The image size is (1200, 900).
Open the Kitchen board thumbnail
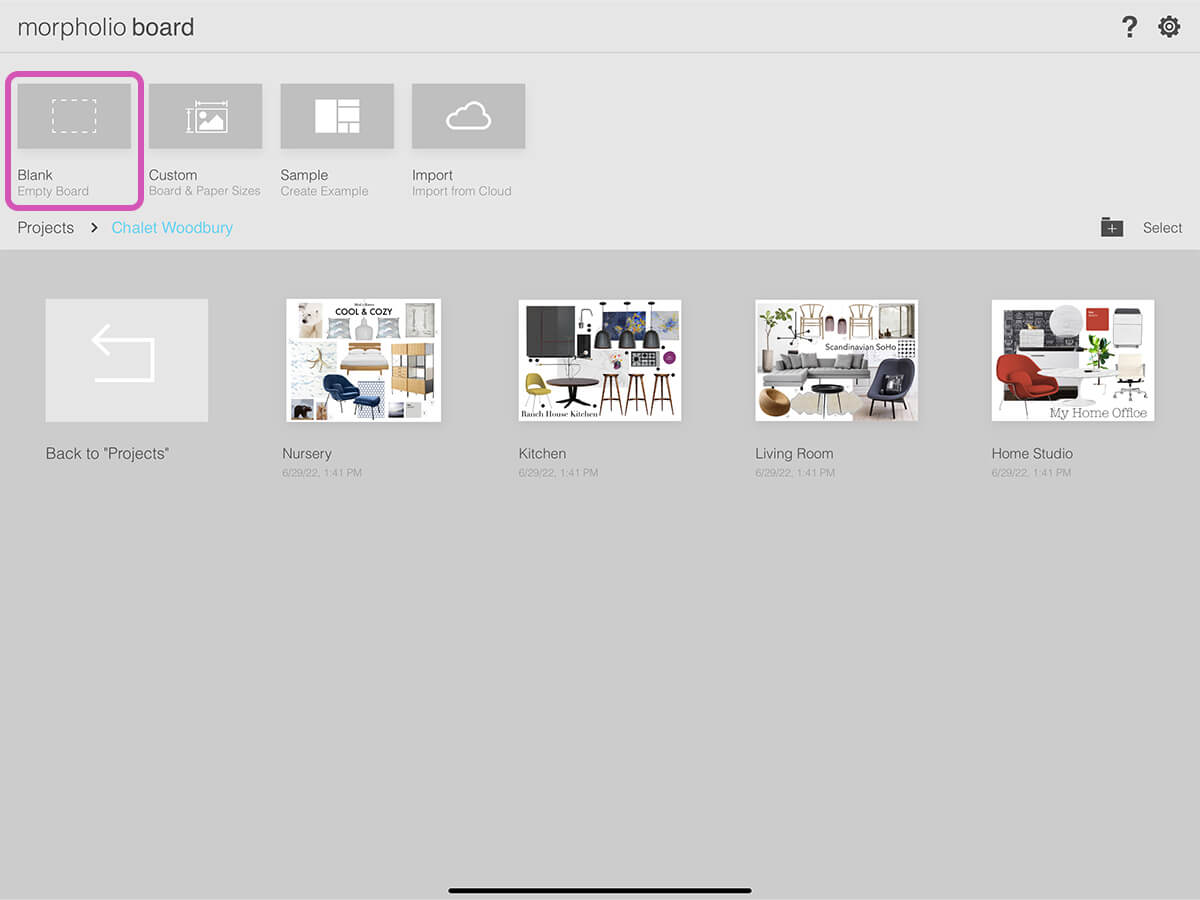(x=599, y=360)
